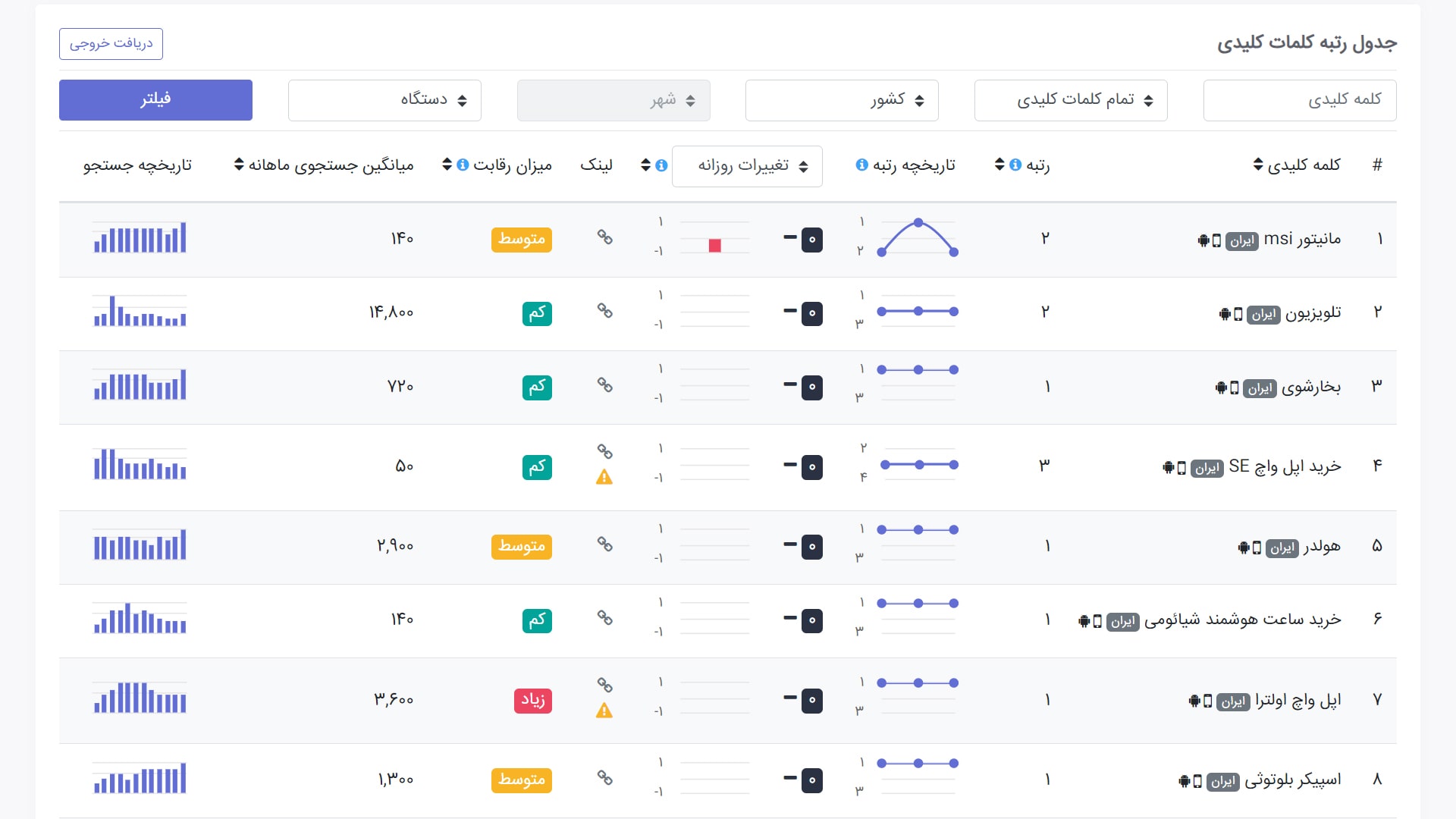Open the شهر dropdown
The height and width of the screenshot is (819, 1456).
613,100
